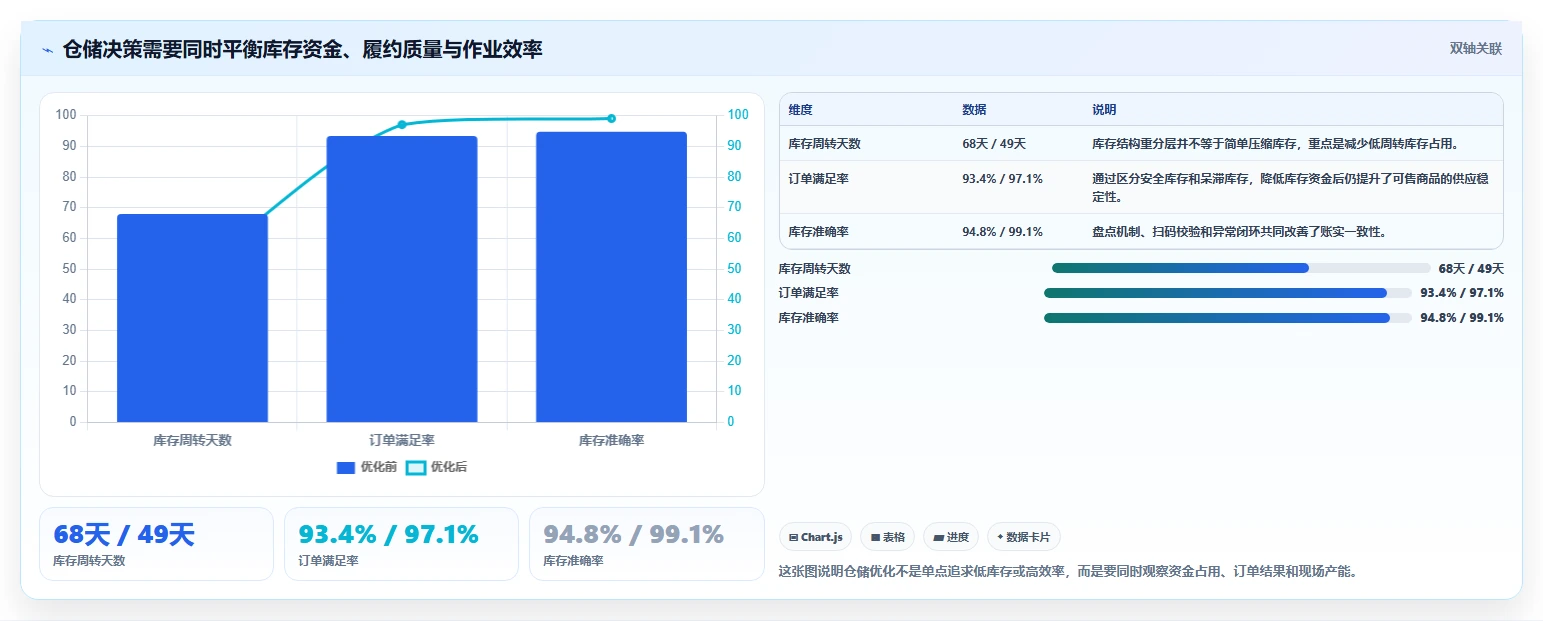Toggle the 优化前 legend swatch
The height and width of the screenshot is (621, 1543).
pyautogui.click(x=346, y=468)
